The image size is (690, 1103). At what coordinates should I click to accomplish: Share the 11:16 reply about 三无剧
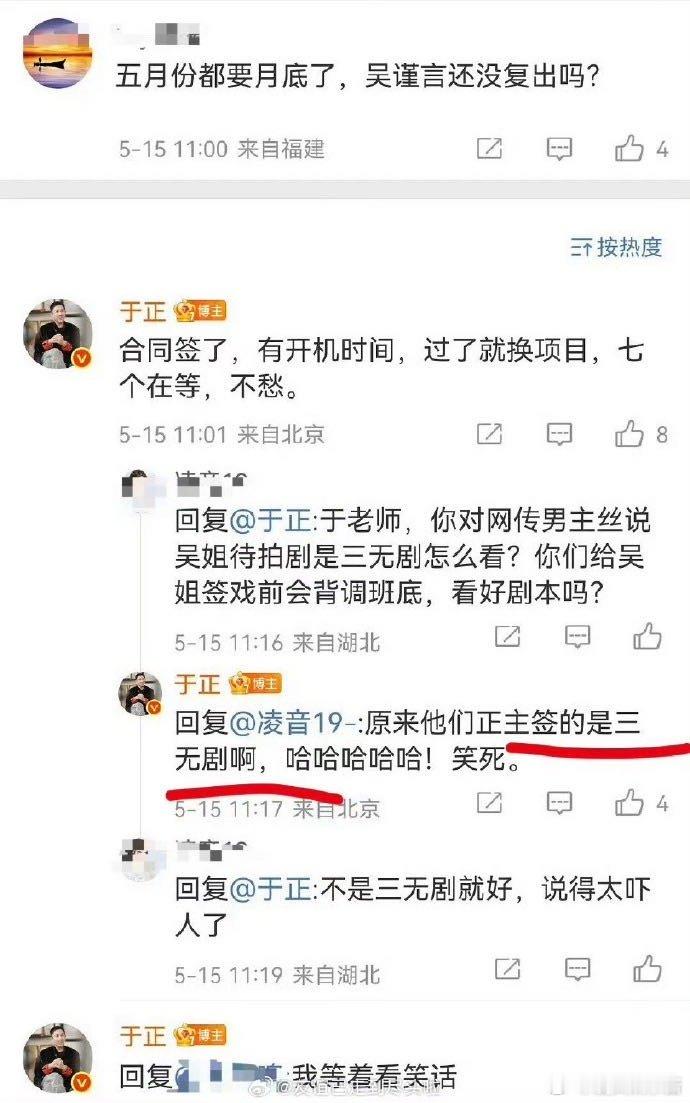507,637
